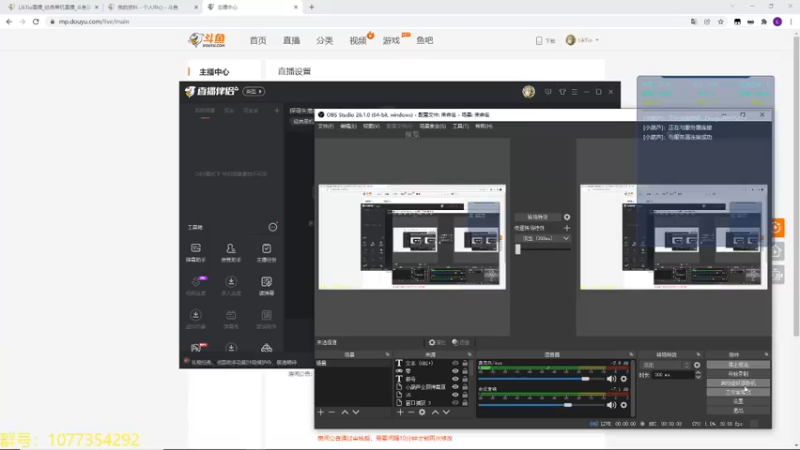The image size is (800, 450).
Task: Increase transition duration with the stepper
Action: click(698, 373)
